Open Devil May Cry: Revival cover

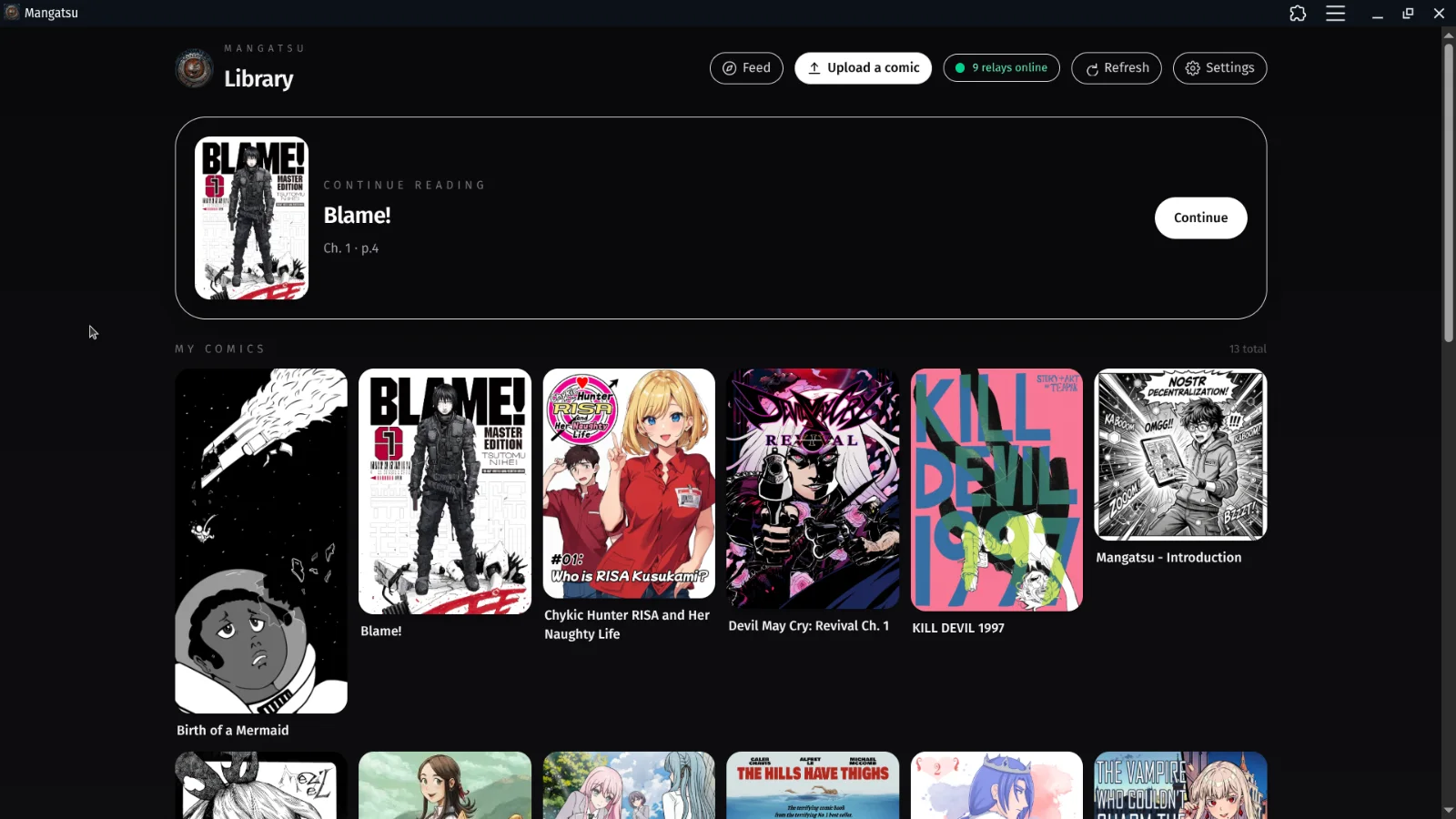click(x=813, y=489)
